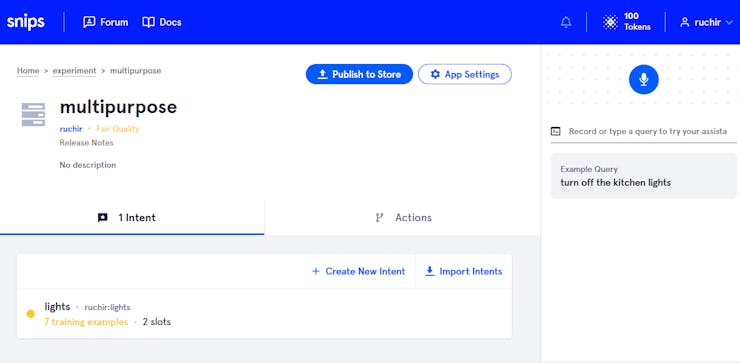Screen dimensions: 740x363
Task: Click the tokens sparkle icon
Action: [x=610, y=22]
